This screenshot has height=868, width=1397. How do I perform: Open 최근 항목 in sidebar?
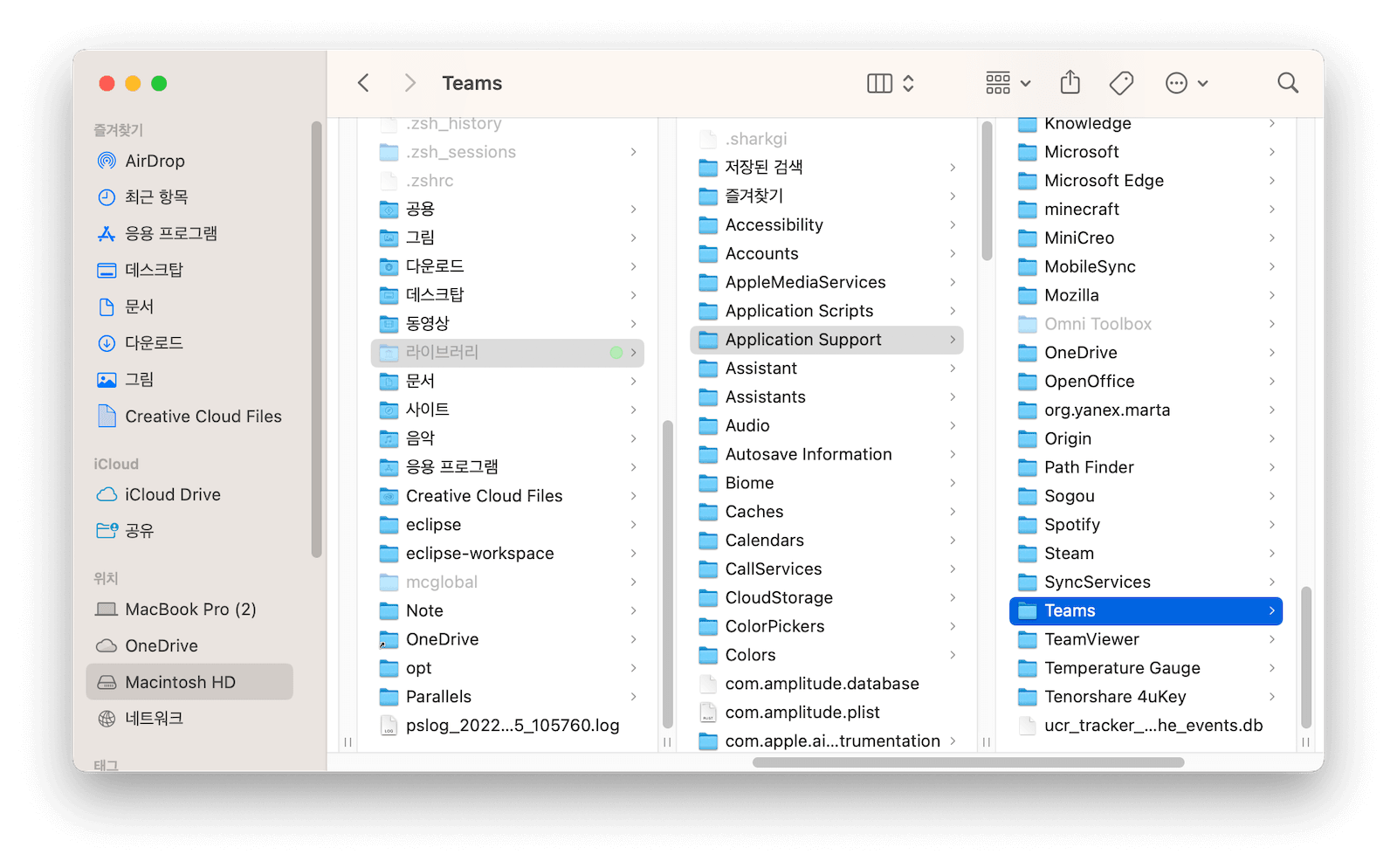[190, 197]
